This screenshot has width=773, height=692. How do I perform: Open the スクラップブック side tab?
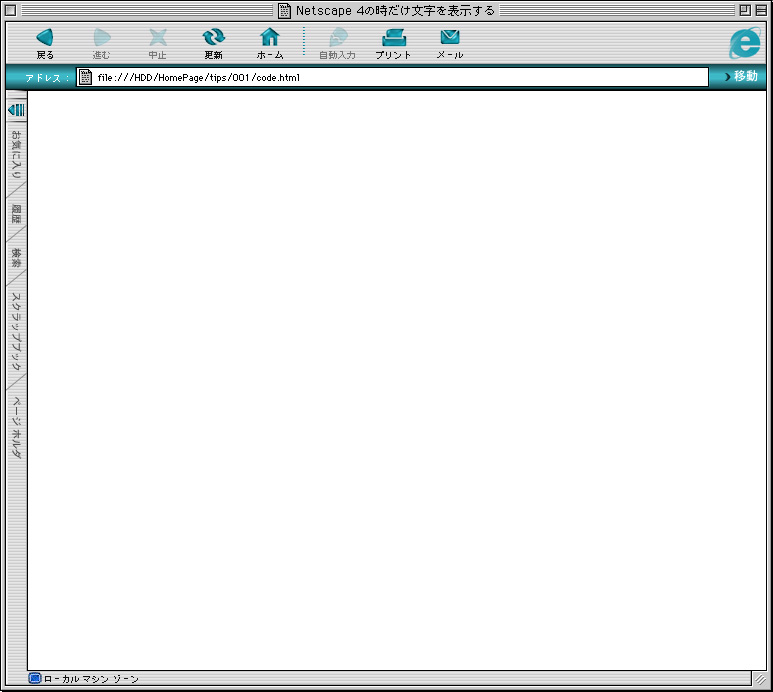pos(16,331)
